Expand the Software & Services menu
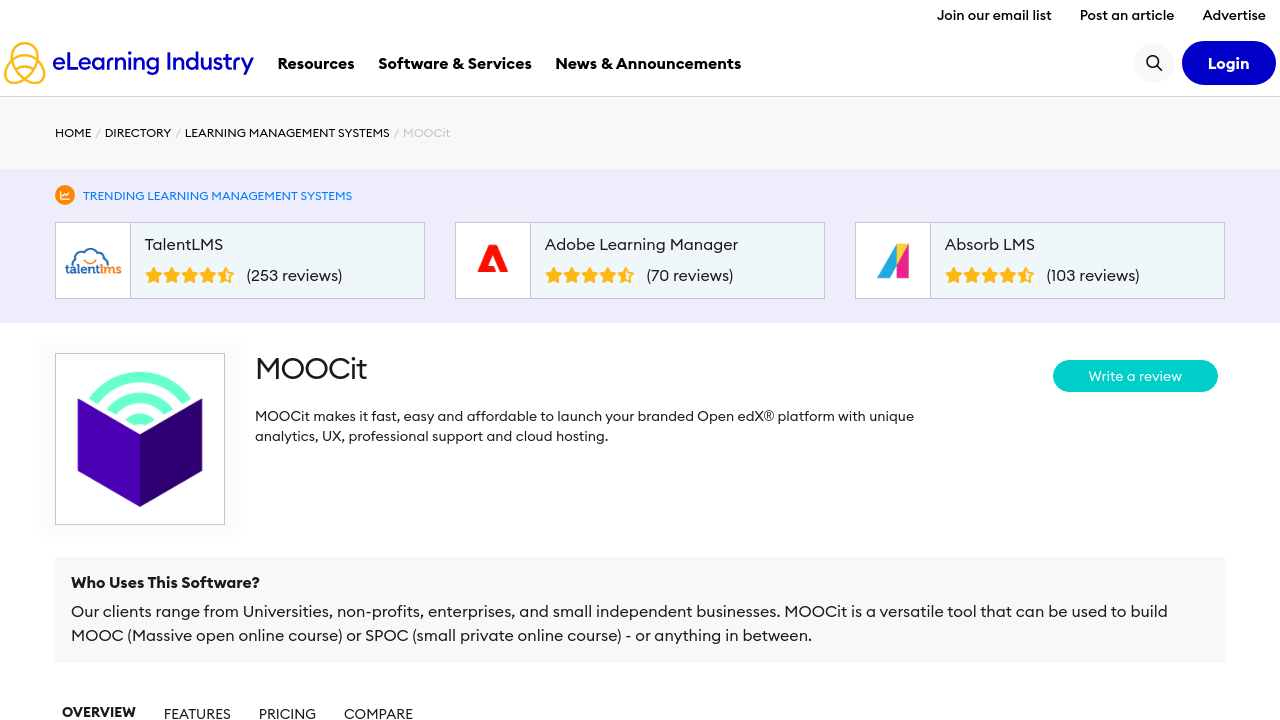 pos(455,63)
